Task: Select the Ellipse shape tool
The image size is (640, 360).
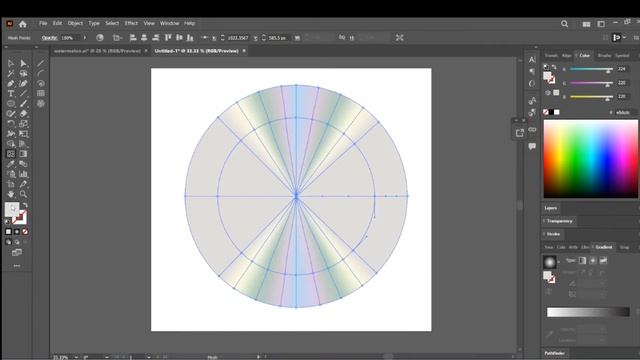Action: click(x=11, y=104)
